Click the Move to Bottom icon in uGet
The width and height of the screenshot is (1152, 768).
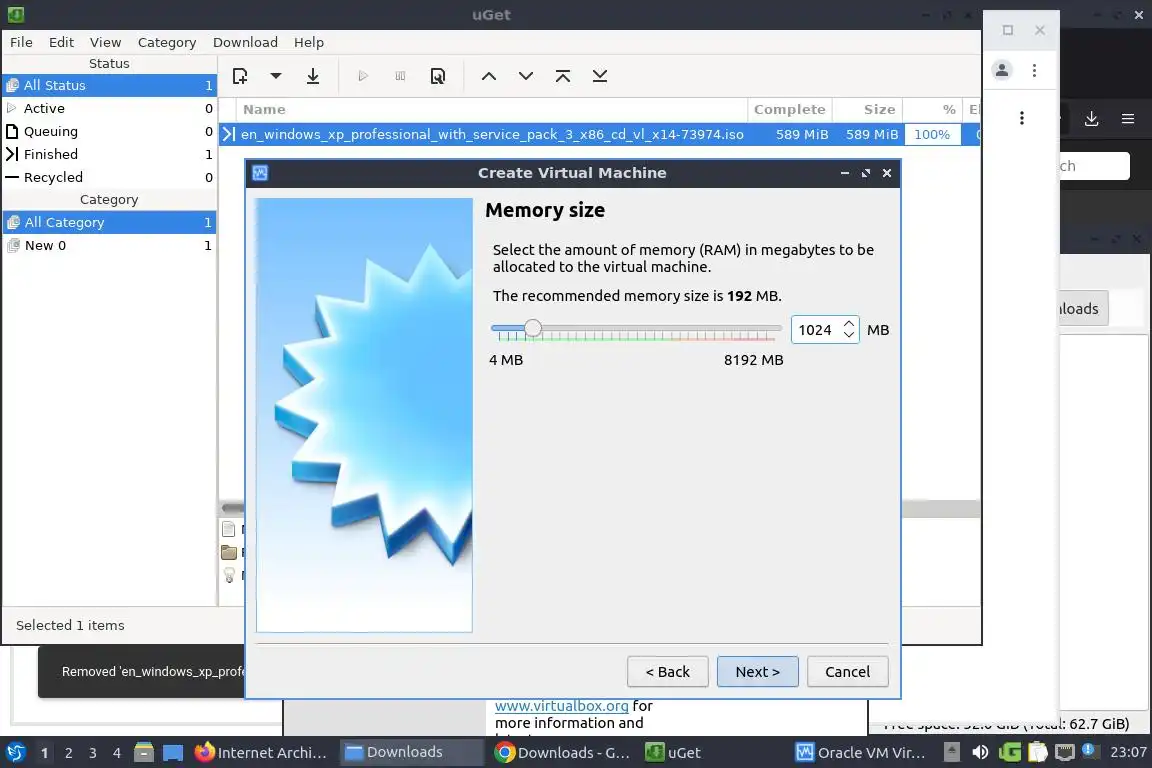(600, 76)
